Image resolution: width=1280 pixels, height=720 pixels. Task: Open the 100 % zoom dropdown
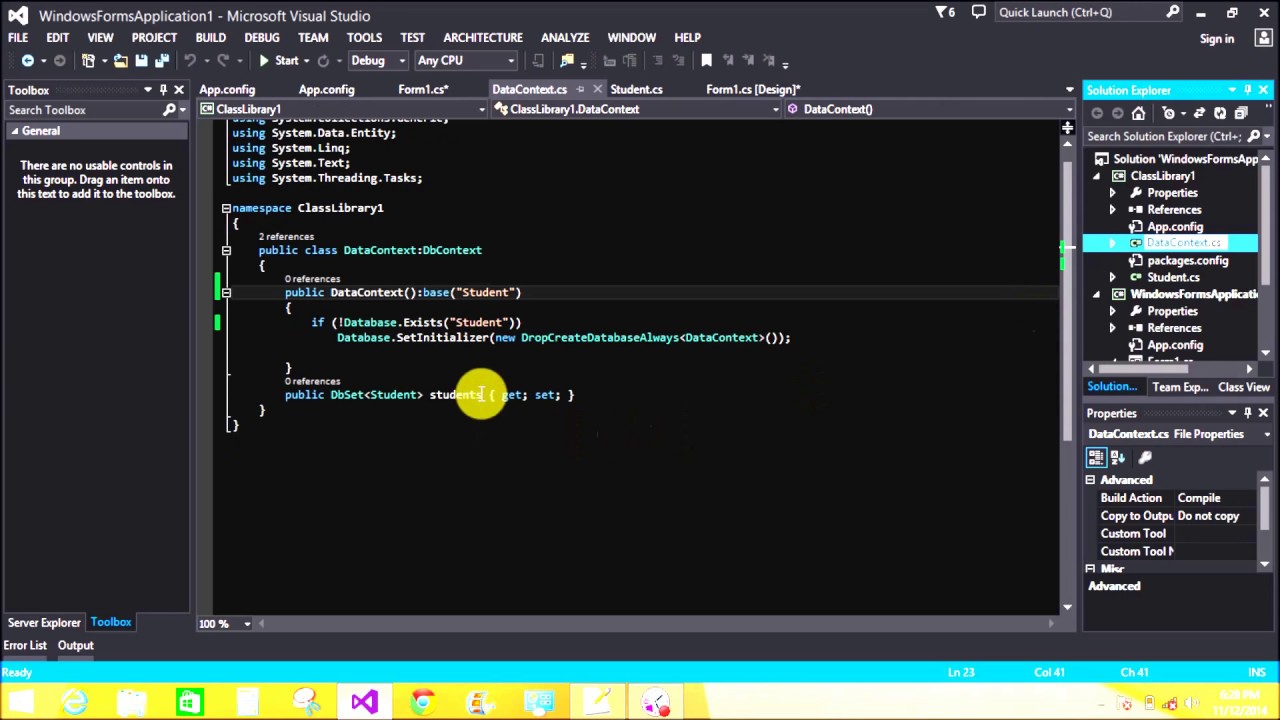point(247,624)
